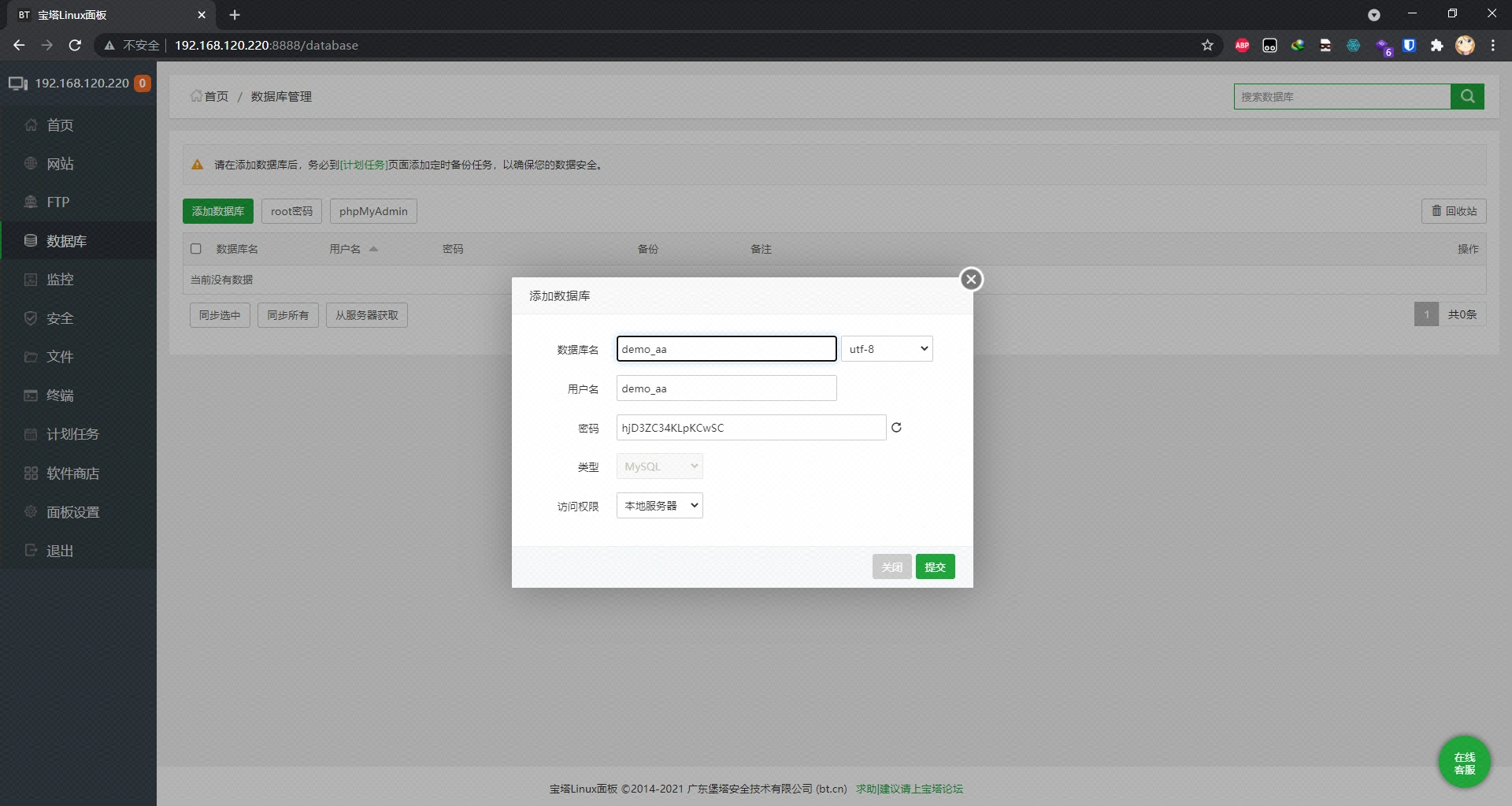Click the 添加数据库 green button
The image size is (1512, 806).
[218, 211]
